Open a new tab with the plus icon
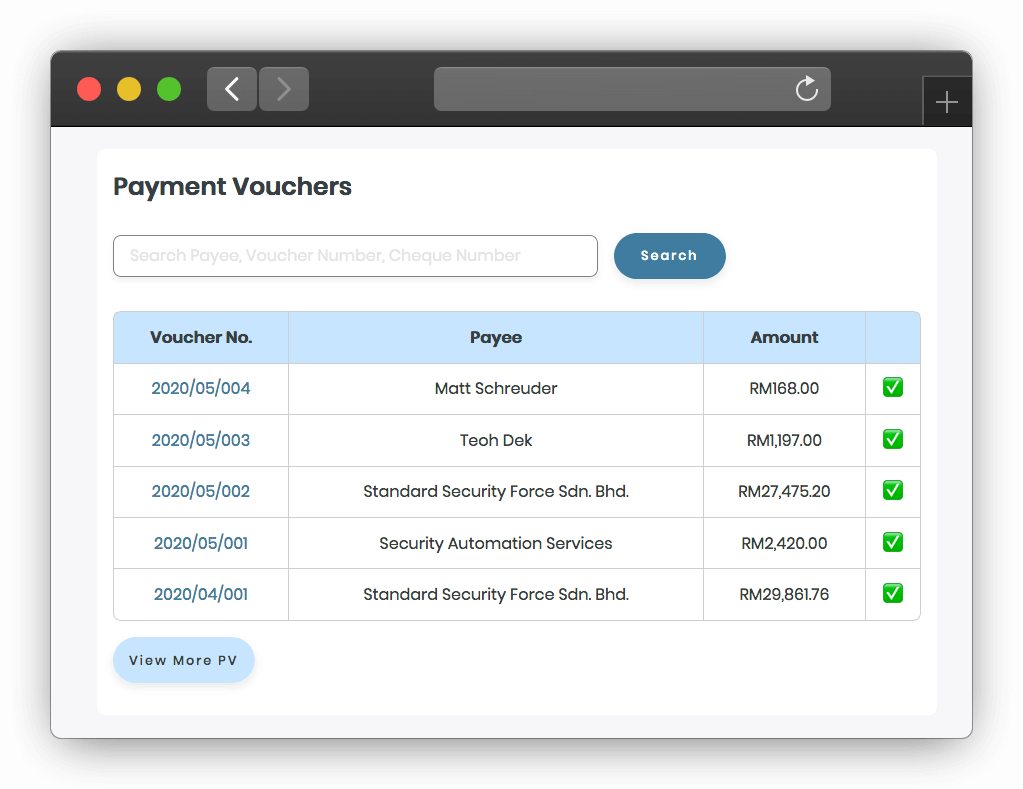The image size is (1023, 789). [x=946, y=100]
